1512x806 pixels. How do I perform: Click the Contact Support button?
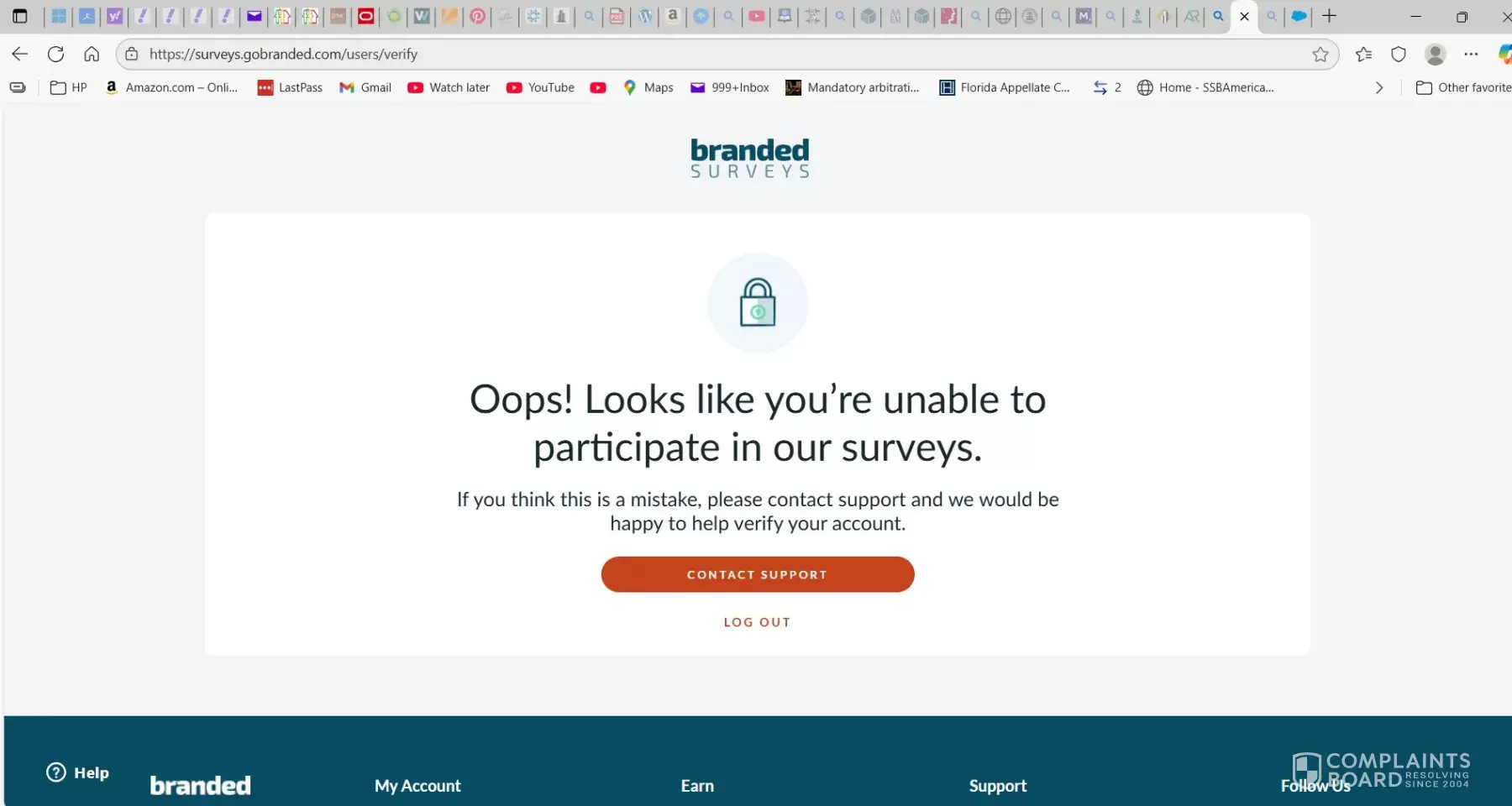(x=758, y=574)
